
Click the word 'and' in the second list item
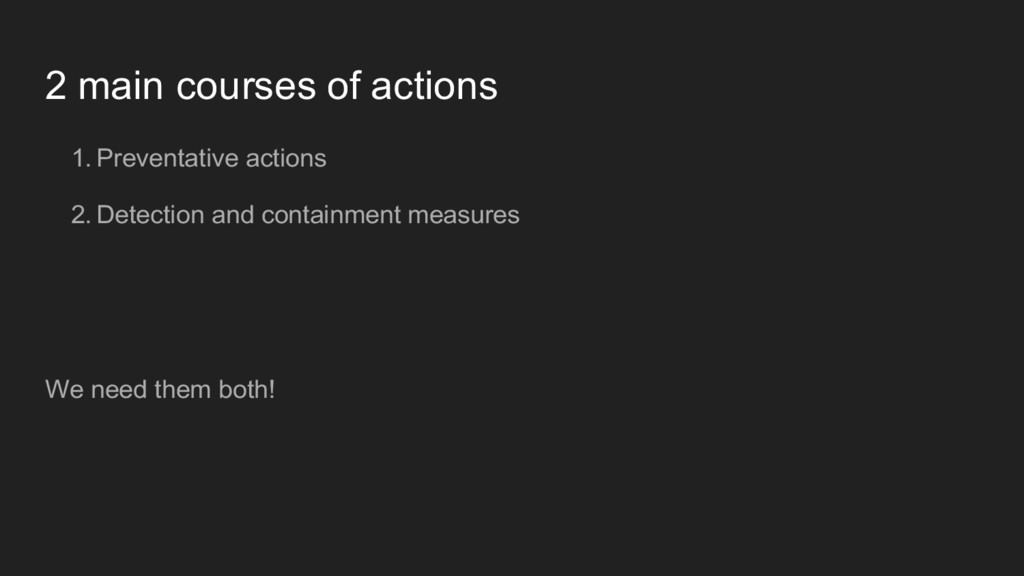tap(232, 215)
